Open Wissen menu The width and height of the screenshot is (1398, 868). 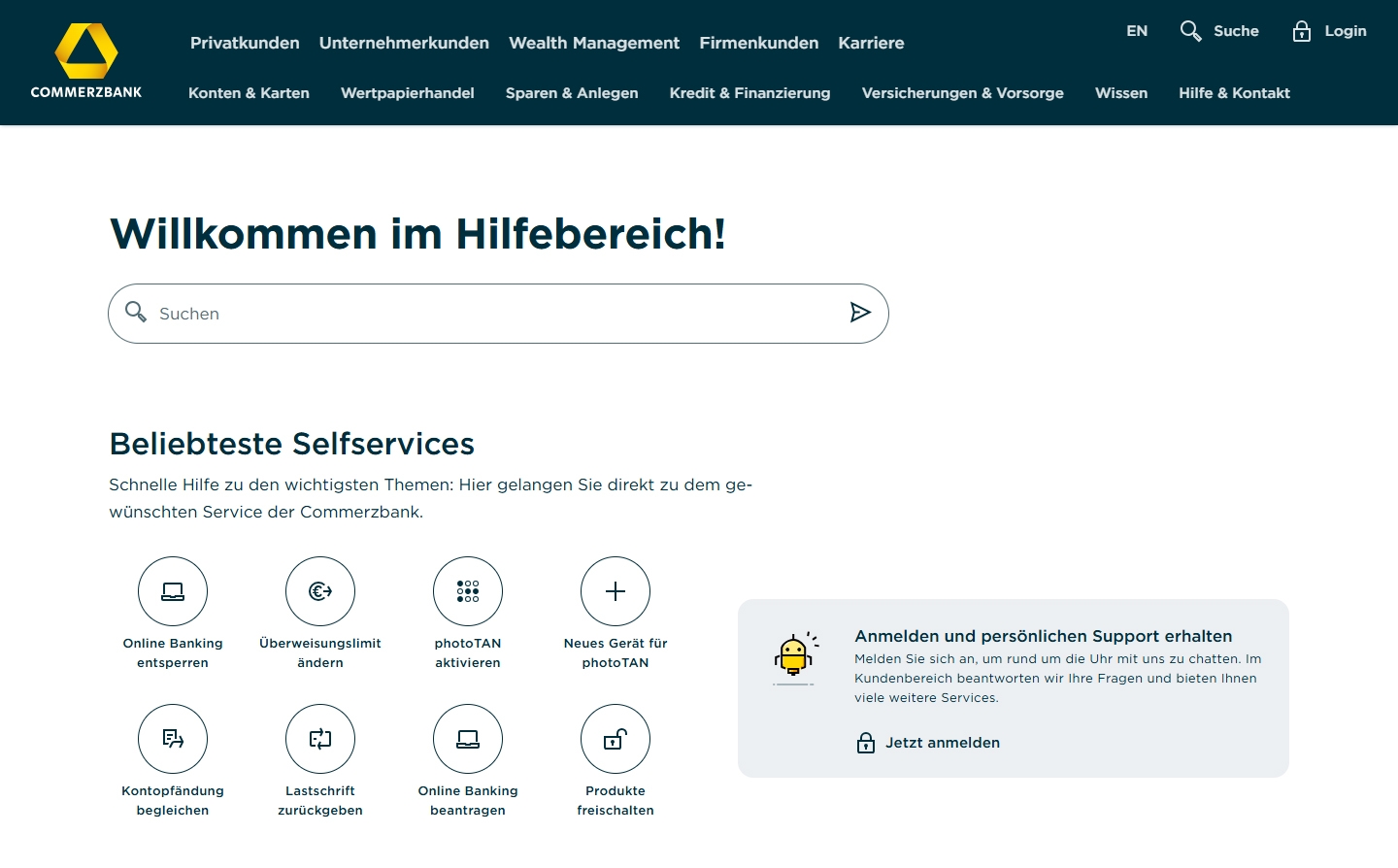click(x=1121, y=93)
